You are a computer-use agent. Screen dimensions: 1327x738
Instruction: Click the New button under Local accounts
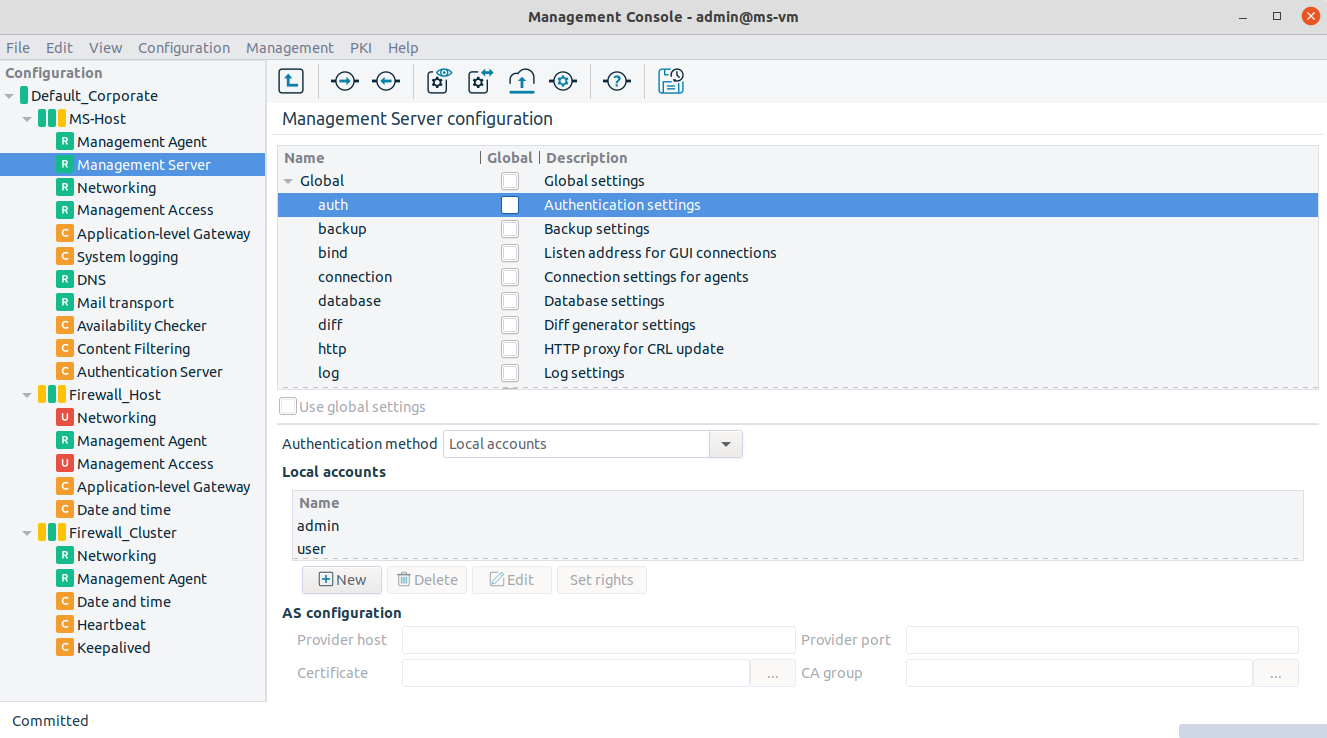tap(341, 579)
